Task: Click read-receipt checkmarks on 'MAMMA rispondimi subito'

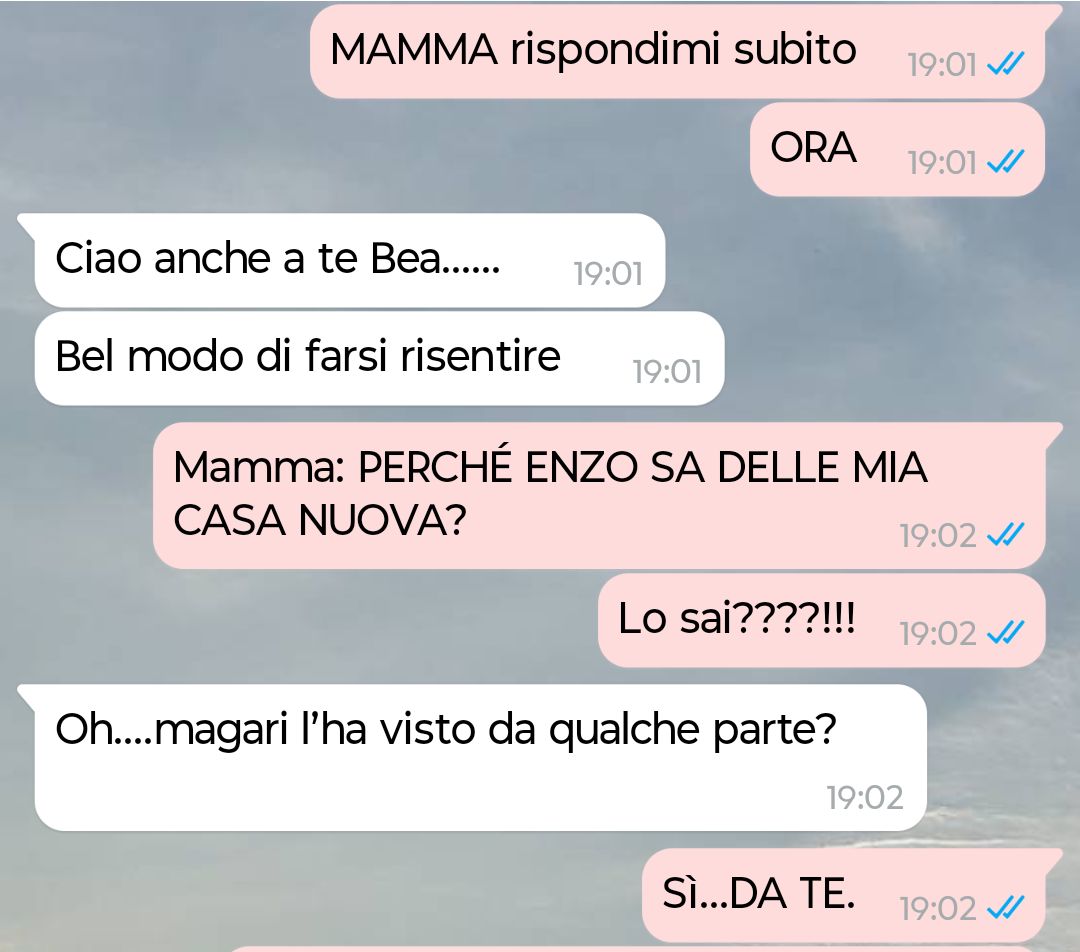Action: (1006, 64)
